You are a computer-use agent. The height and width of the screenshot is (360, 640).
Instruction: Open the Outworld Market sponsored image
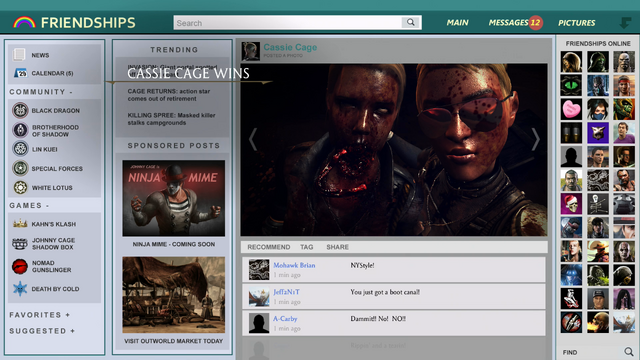pyautogui.click(x=173, y=295)
